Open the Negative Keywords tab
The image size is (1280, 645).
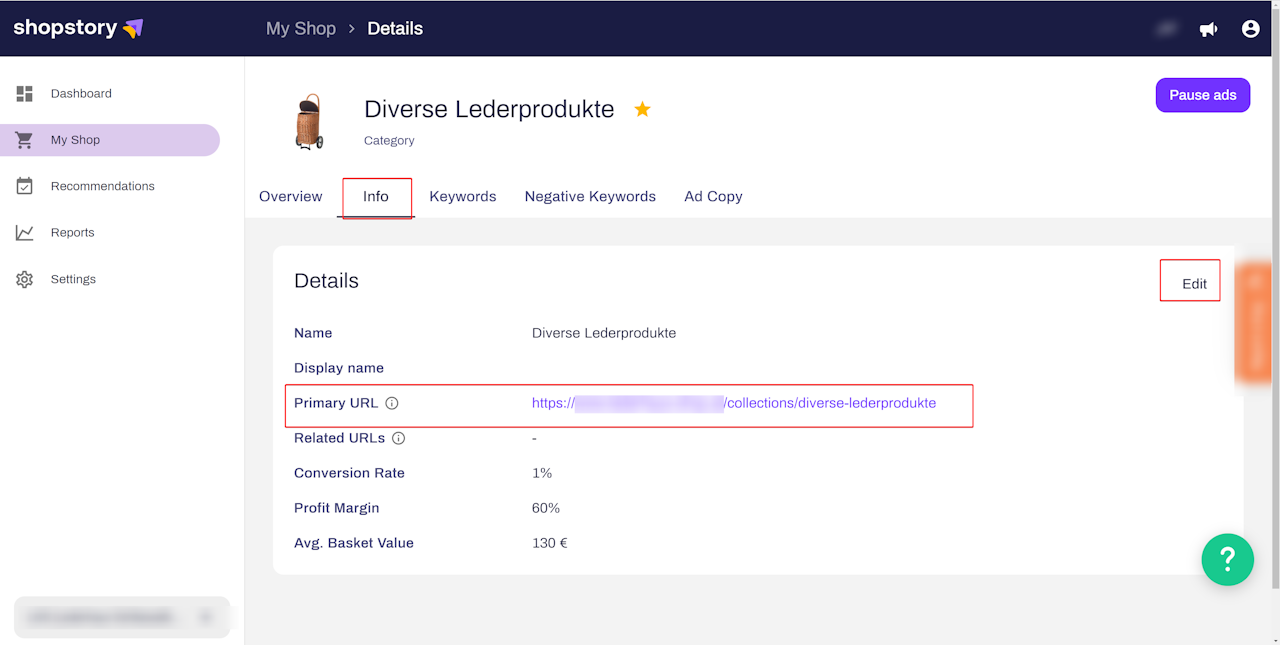click(x=590, y=197)
